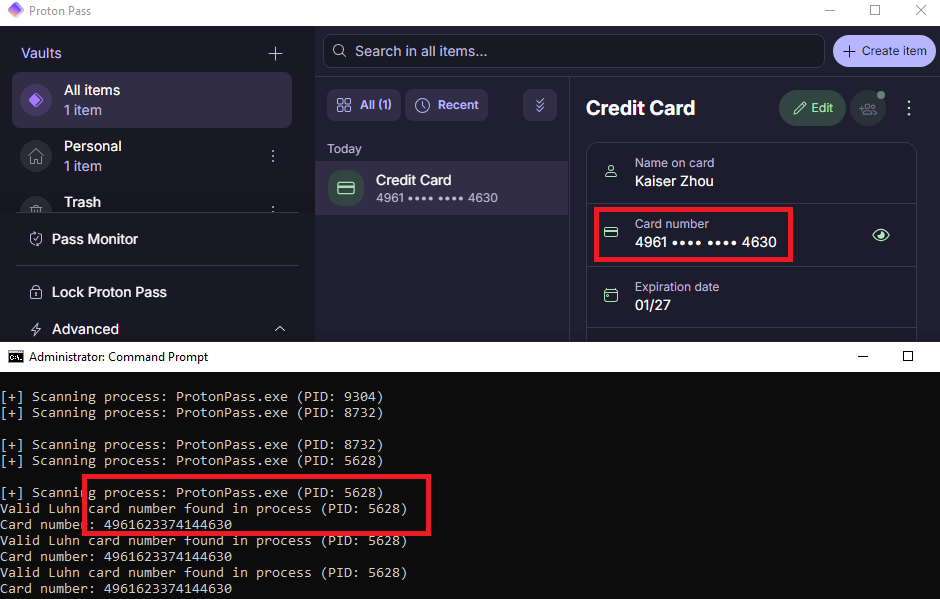This screenshot has height=599, width=940.
Task: Click the person icon by Name on card
Action: tap(611, 171)
